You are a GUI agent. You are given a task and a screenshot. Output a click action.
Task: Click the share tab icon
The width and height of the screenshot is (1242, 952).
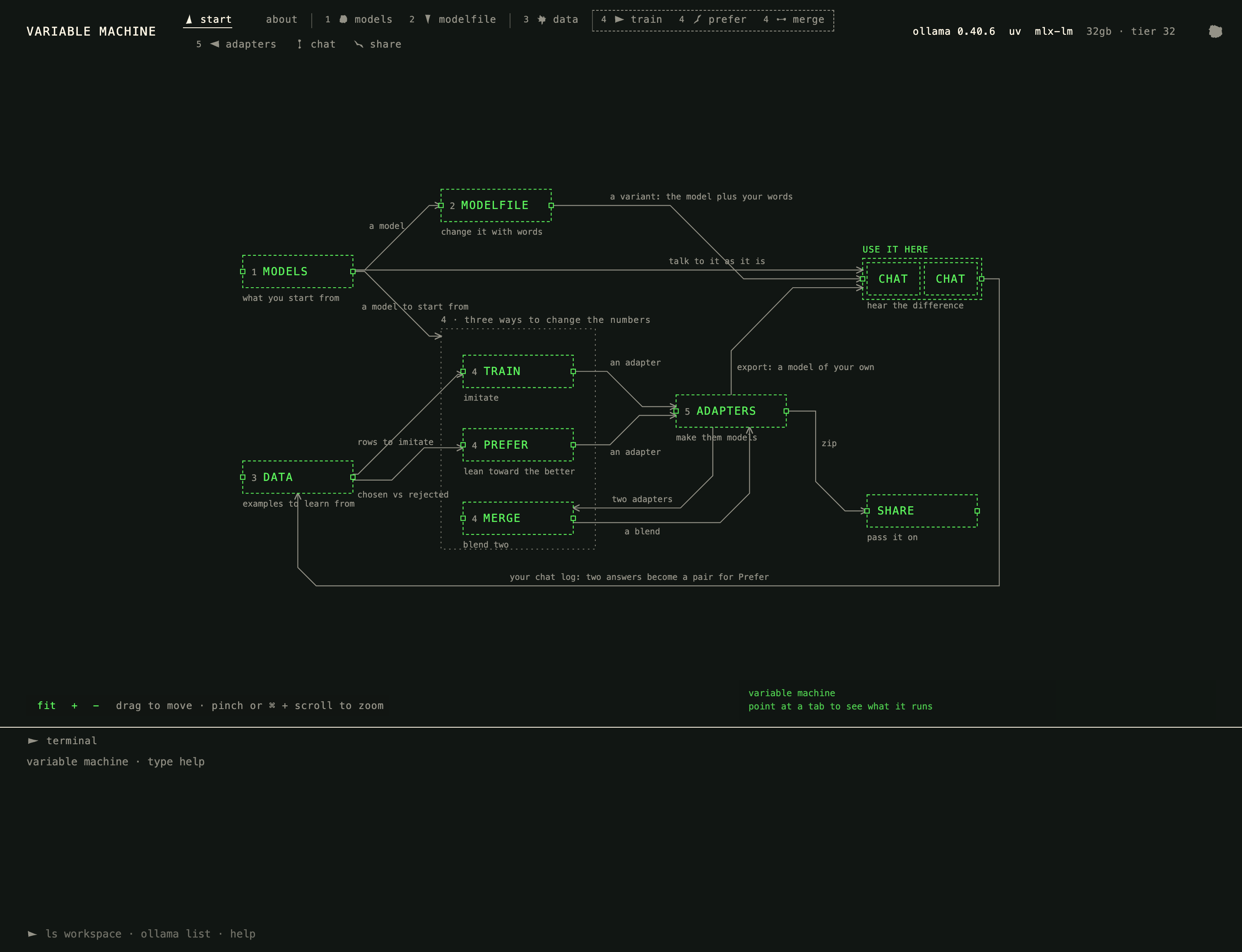tap(359, 44)
